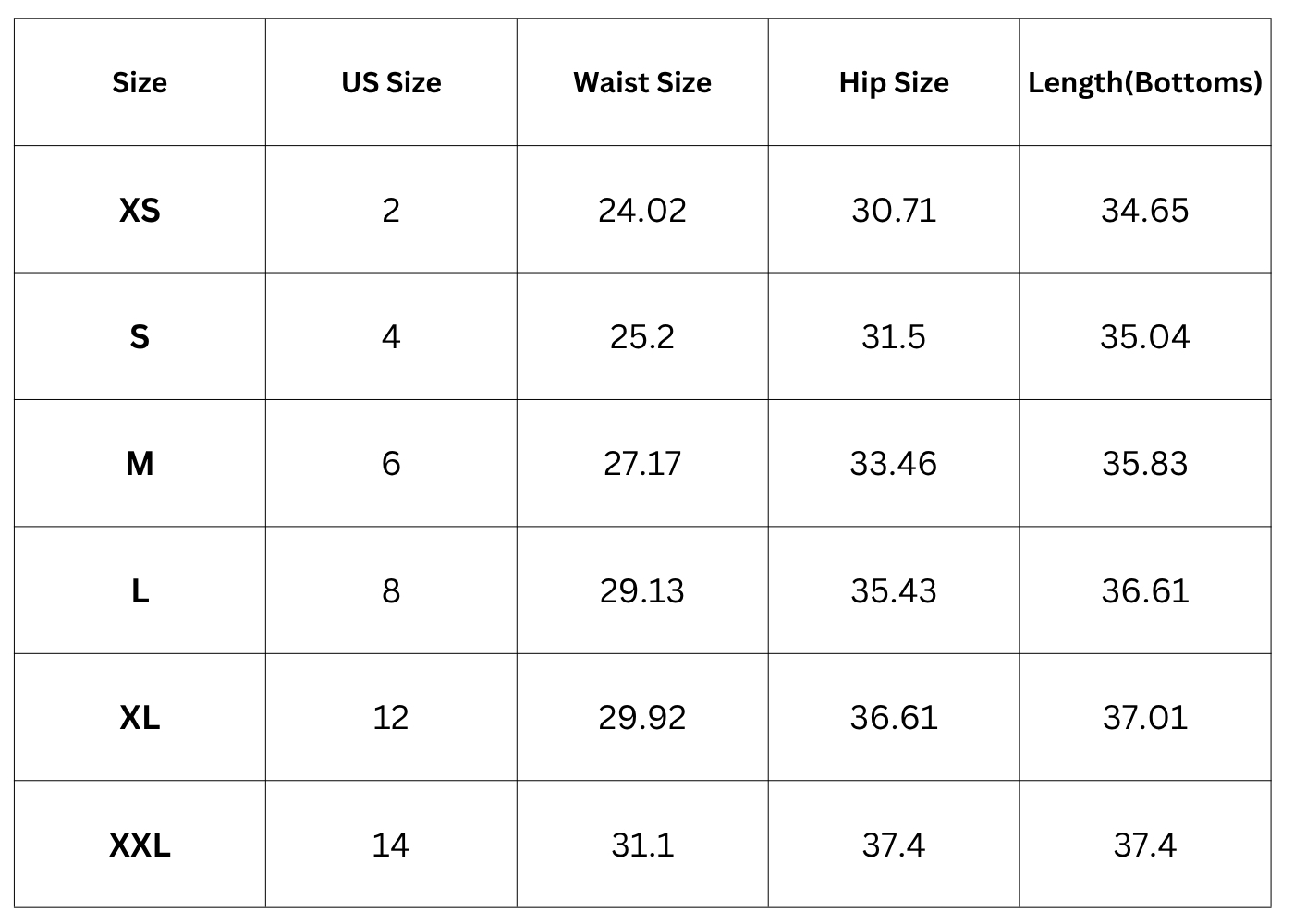Screen dimensions: 1294x924
Task: Select the XXL waist value 31.1
Action: [642, 845]
